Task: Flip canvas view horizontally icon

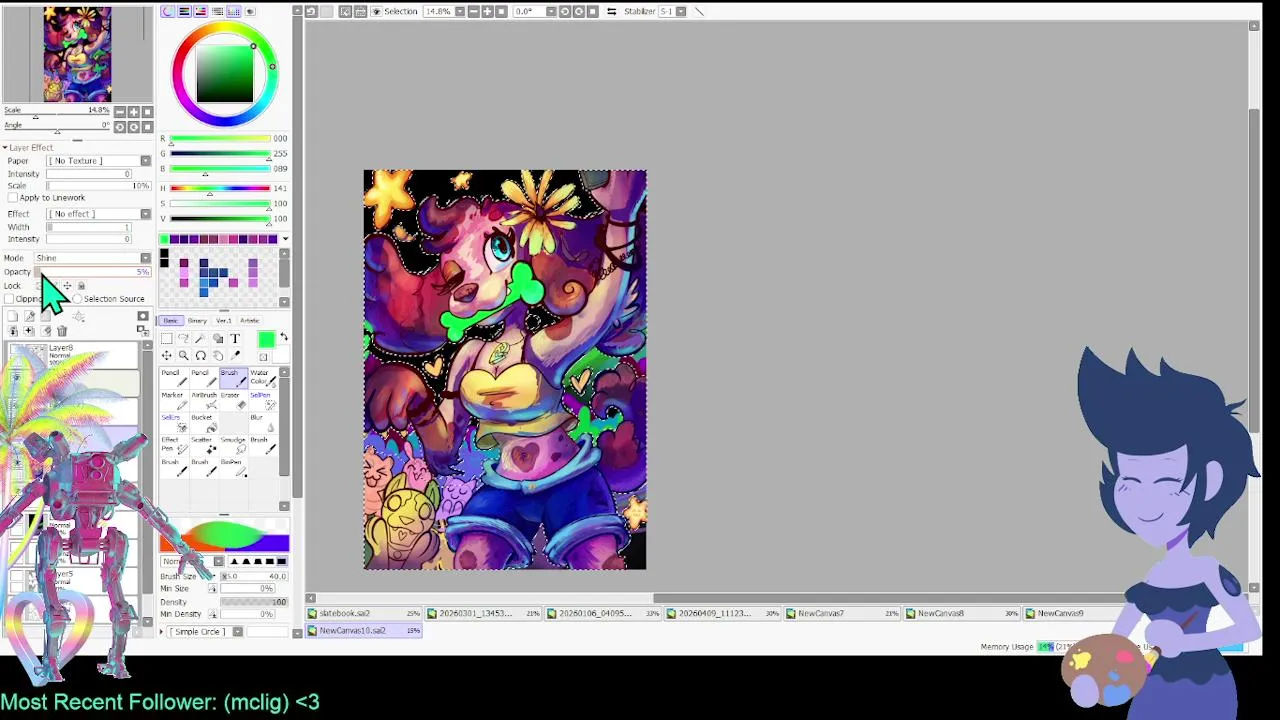Action: 611,11
